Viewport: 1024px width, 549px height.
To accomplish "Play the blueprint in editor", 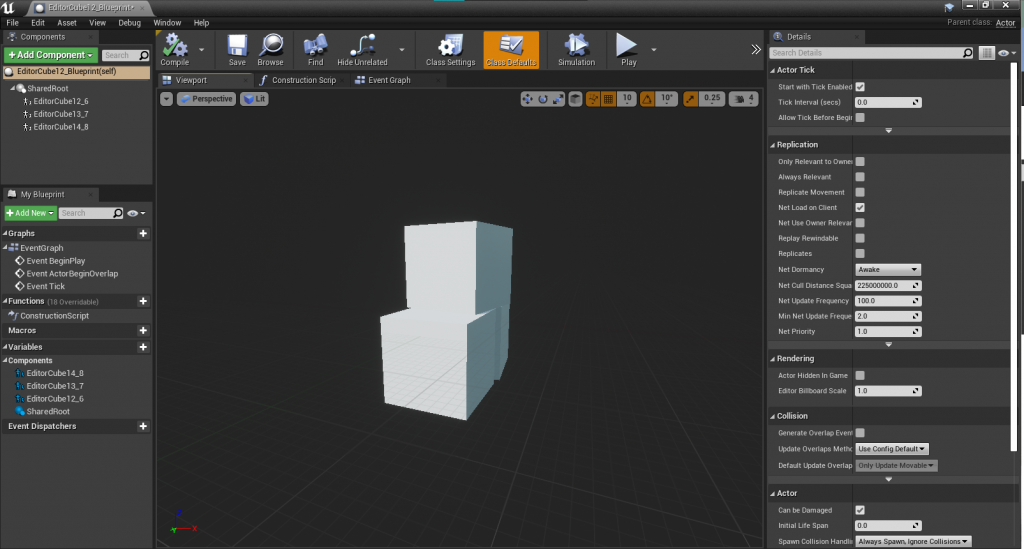I will pos(628,50).
